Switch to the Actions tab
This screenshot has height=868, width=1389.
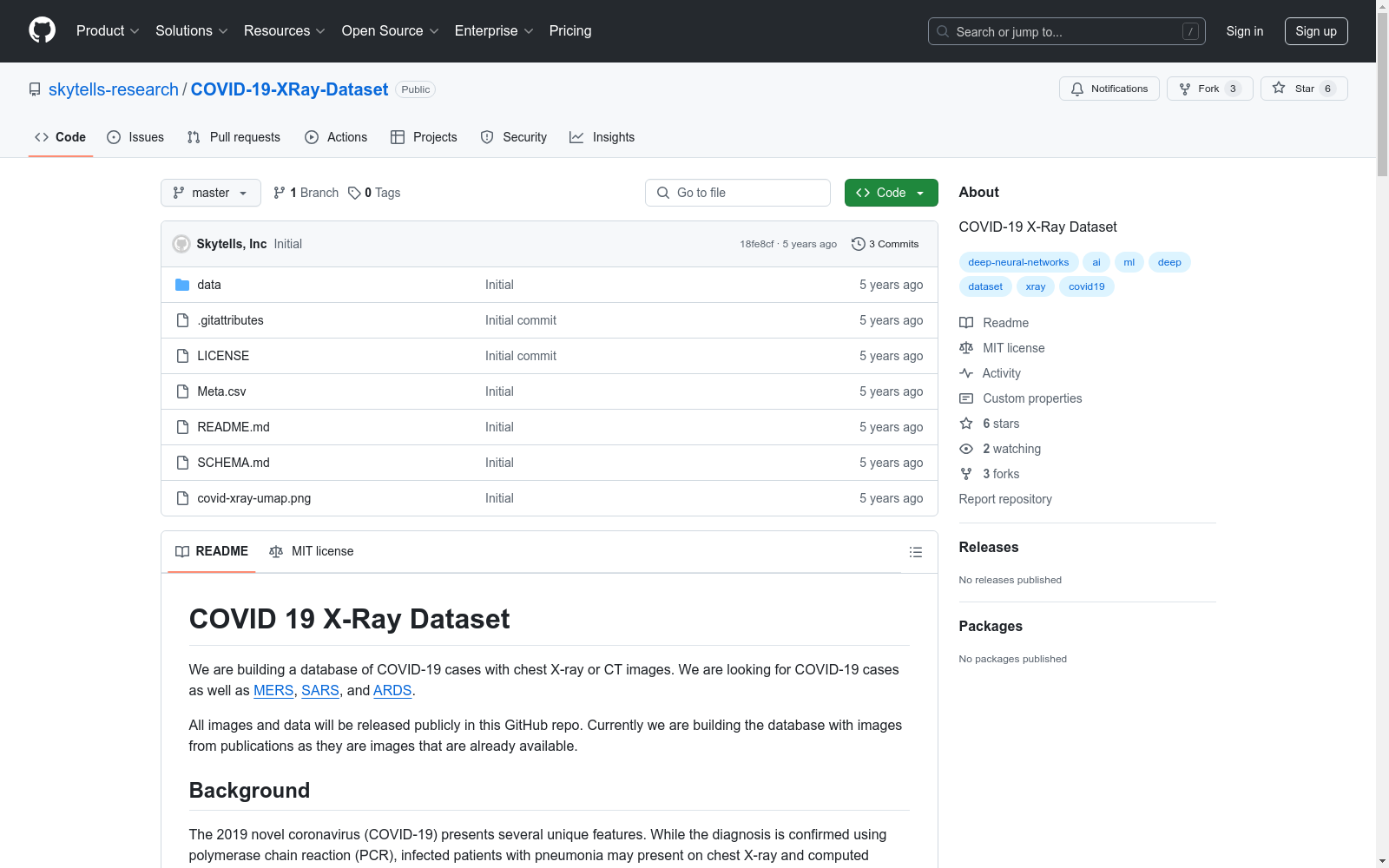coord(336,137)
